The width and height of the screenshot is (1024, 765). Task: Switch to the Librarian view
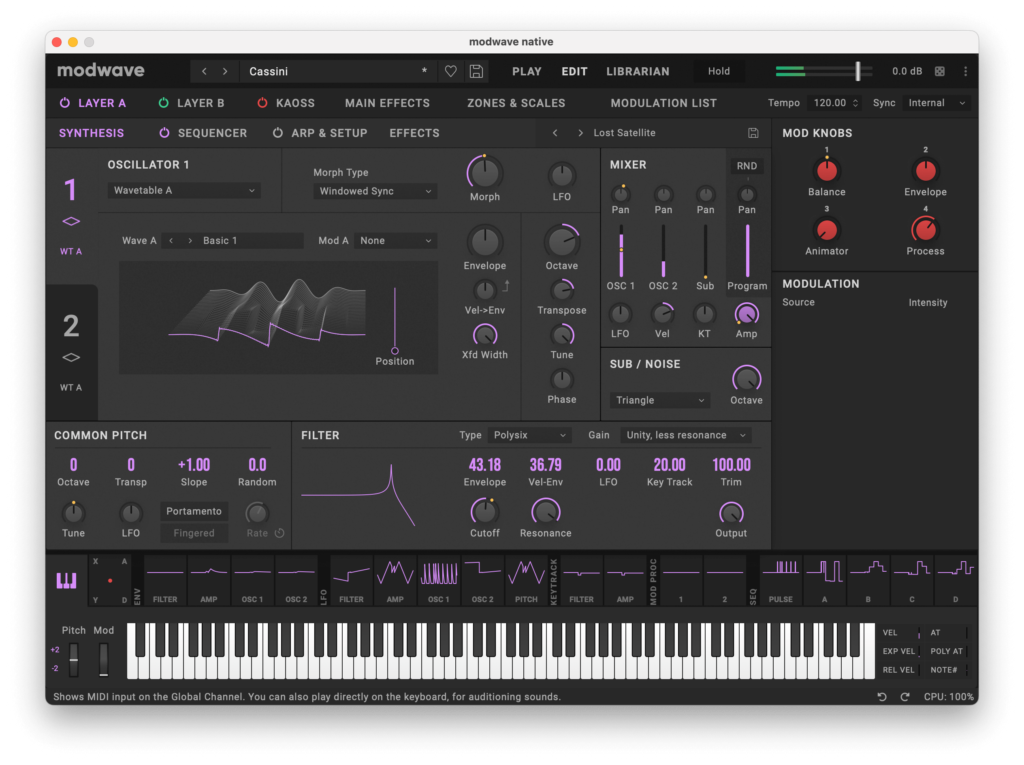point(638,71)
